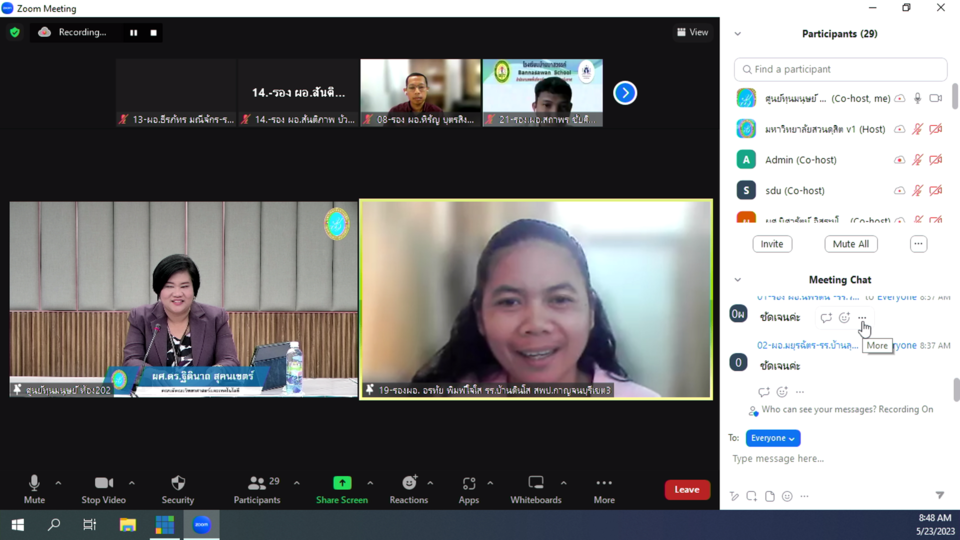Add reaction to second chat message
The width and height of the screenshot is (960, 540).
tap(782, 392)
